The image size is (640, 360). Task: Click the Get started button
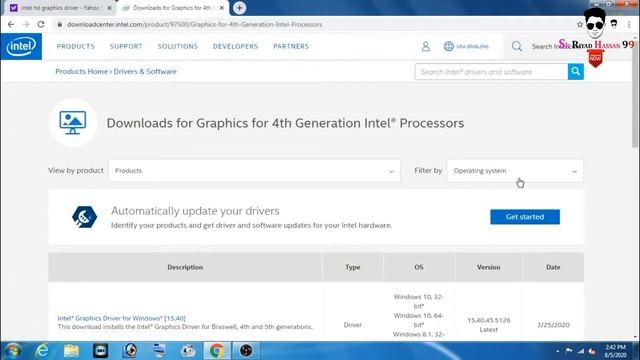tap(525, 217)
